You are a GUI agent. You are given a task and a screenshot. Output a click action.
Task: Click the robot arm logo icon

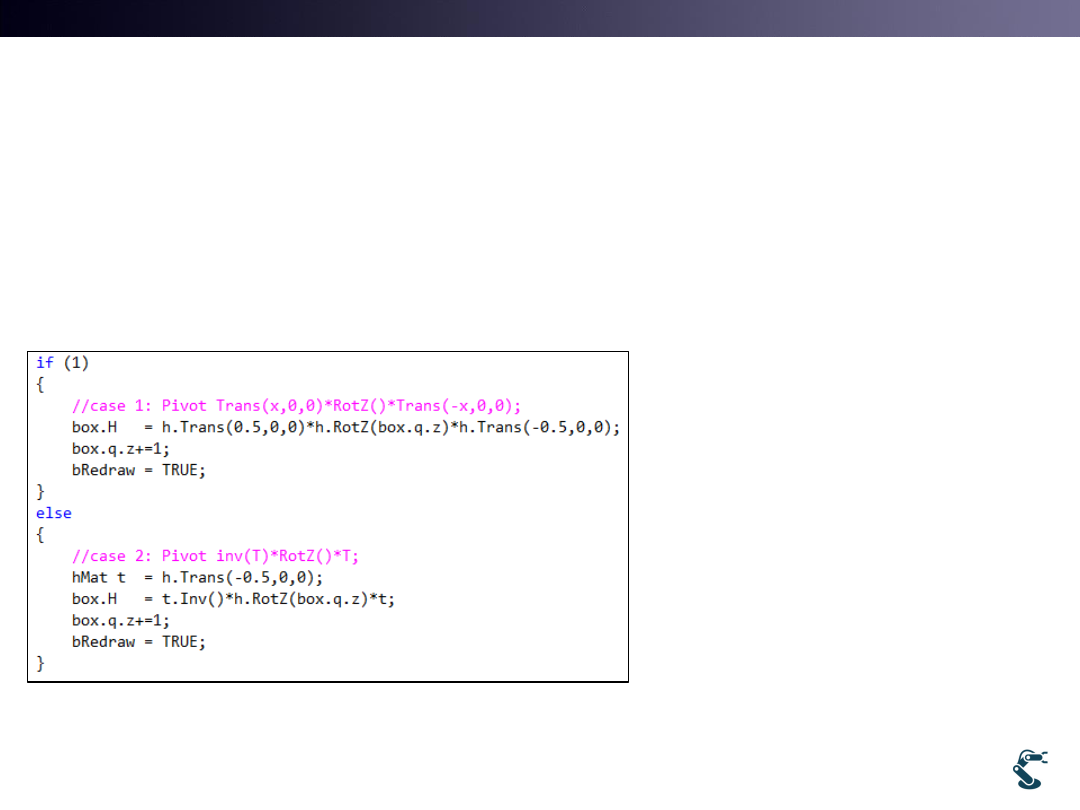tap(1031, 769)
